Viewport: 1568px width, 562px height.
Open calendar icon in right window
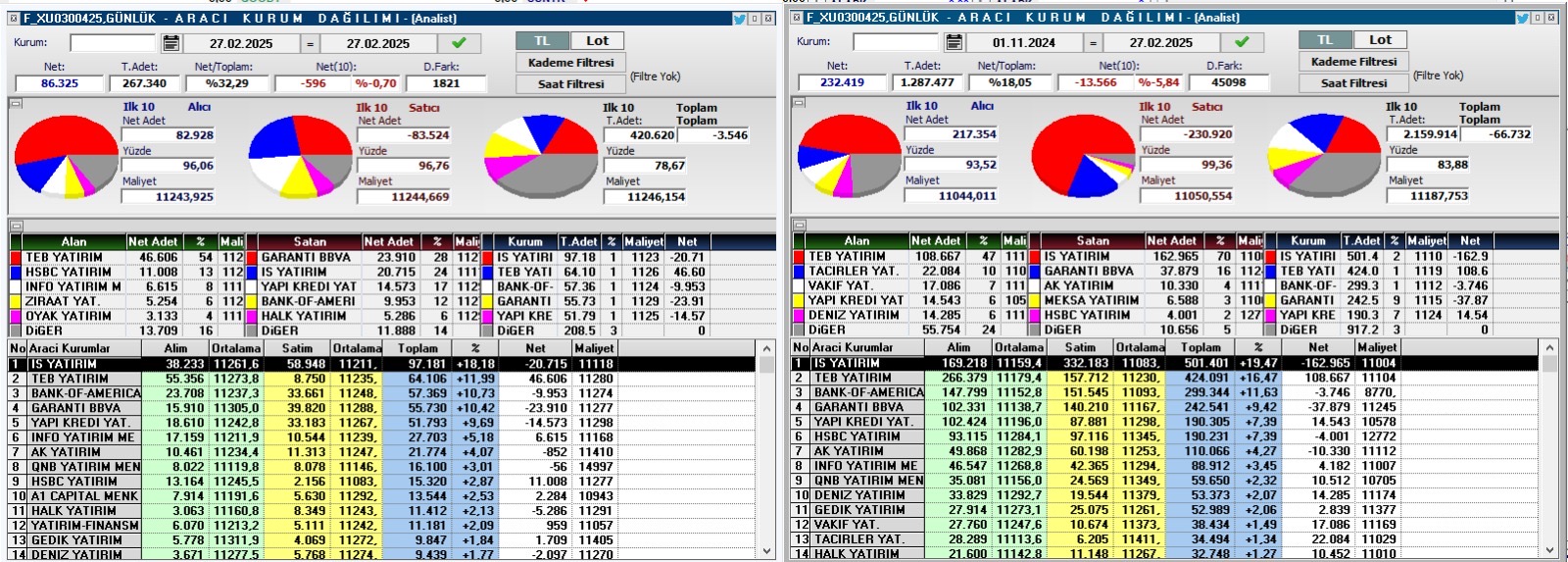coord(955,42)
